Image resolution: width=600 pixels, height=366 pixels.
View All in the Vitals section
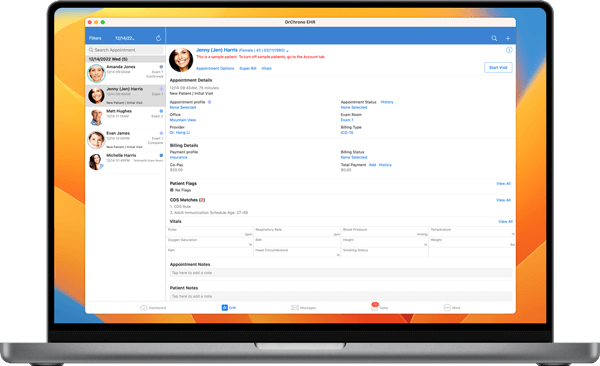pos(505,222)
